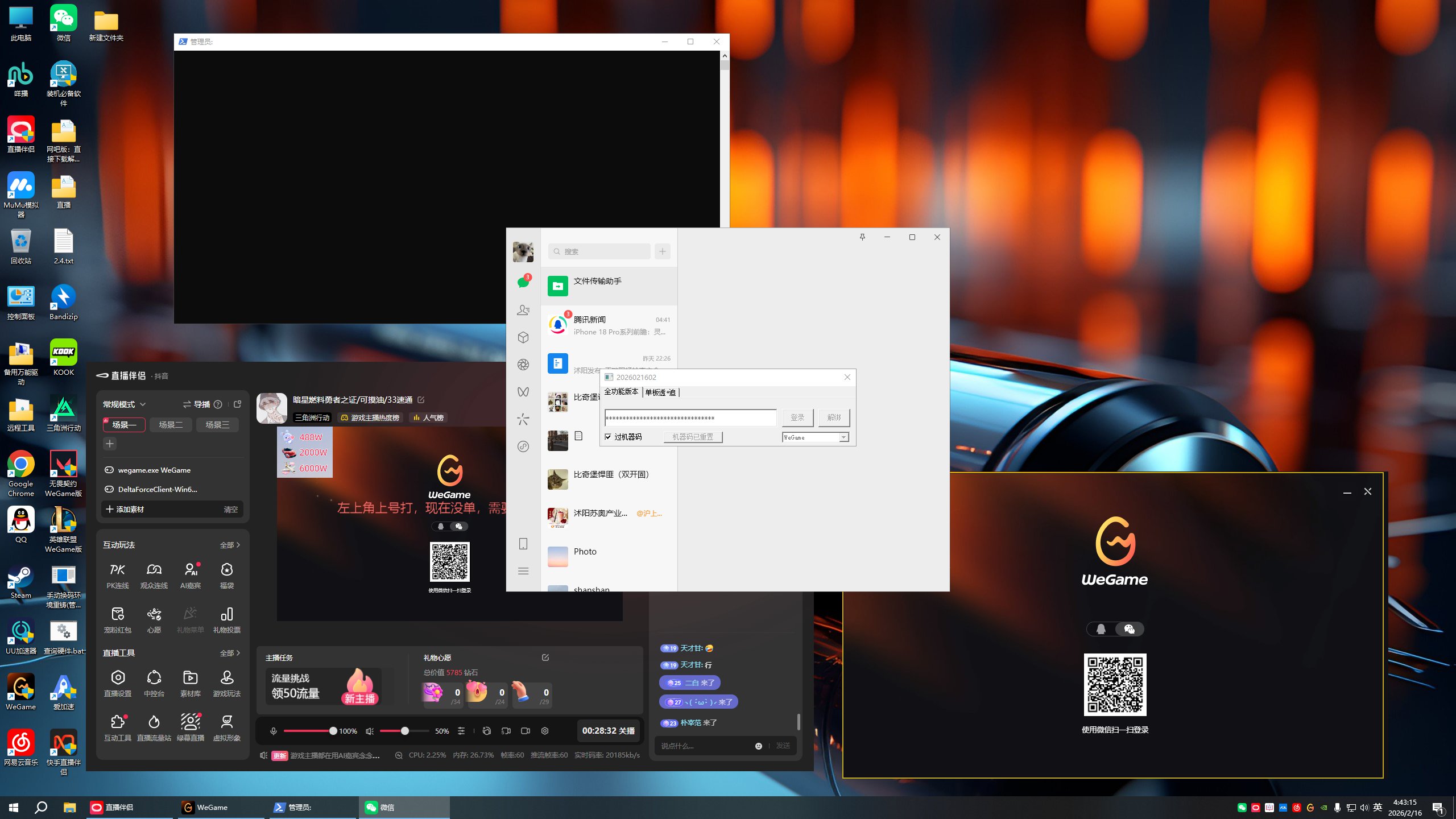Click WeChat favorites cube icon
The width and height of the screenshot is (1456, 819).
pos(523,337)
